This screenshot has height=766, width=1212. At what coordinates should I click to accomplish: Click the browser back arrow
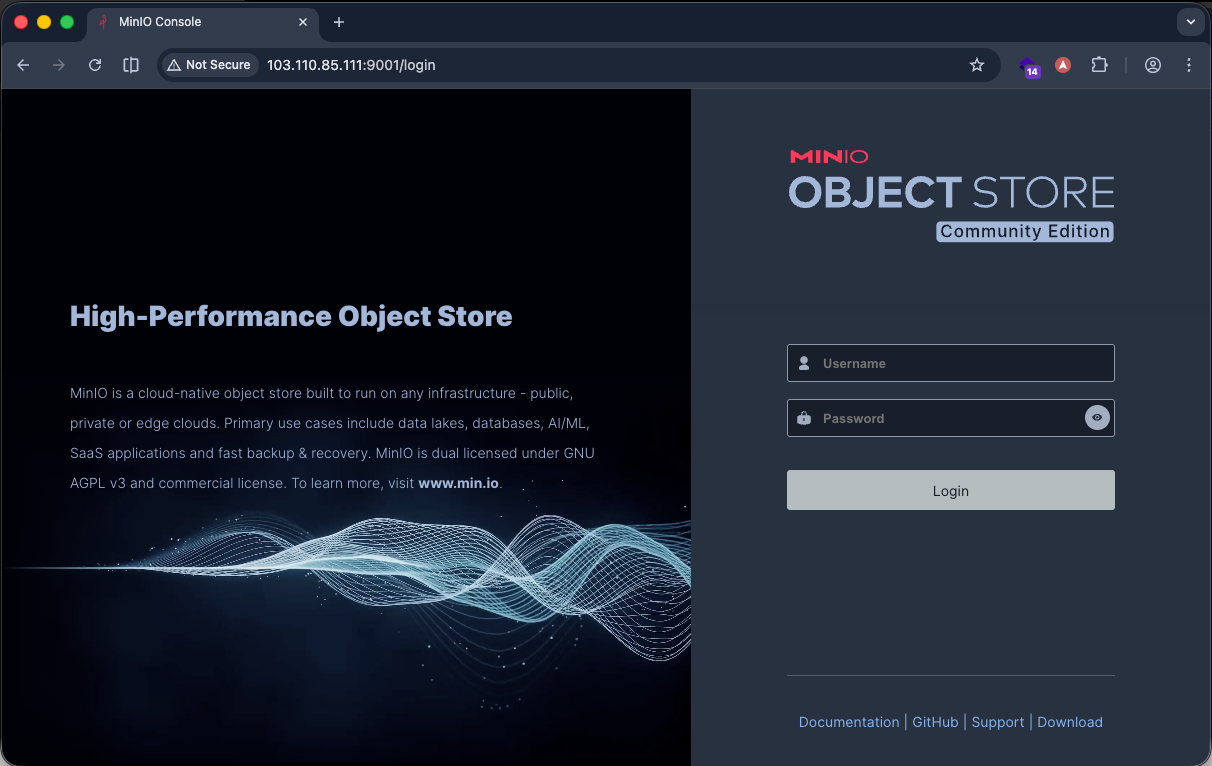pos(24,65)
